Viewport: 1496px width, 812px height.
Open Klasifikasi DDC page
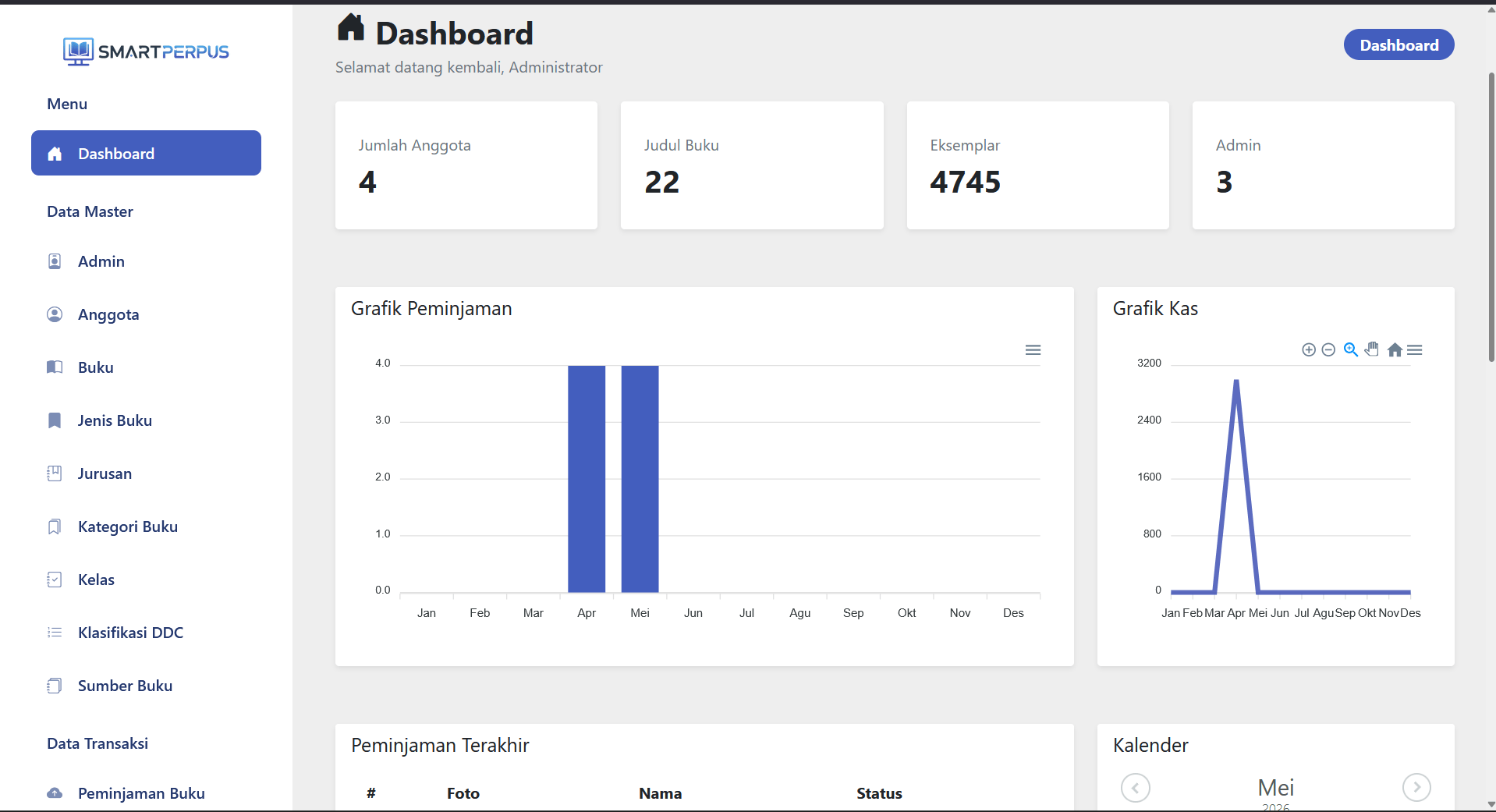point(146,633)
